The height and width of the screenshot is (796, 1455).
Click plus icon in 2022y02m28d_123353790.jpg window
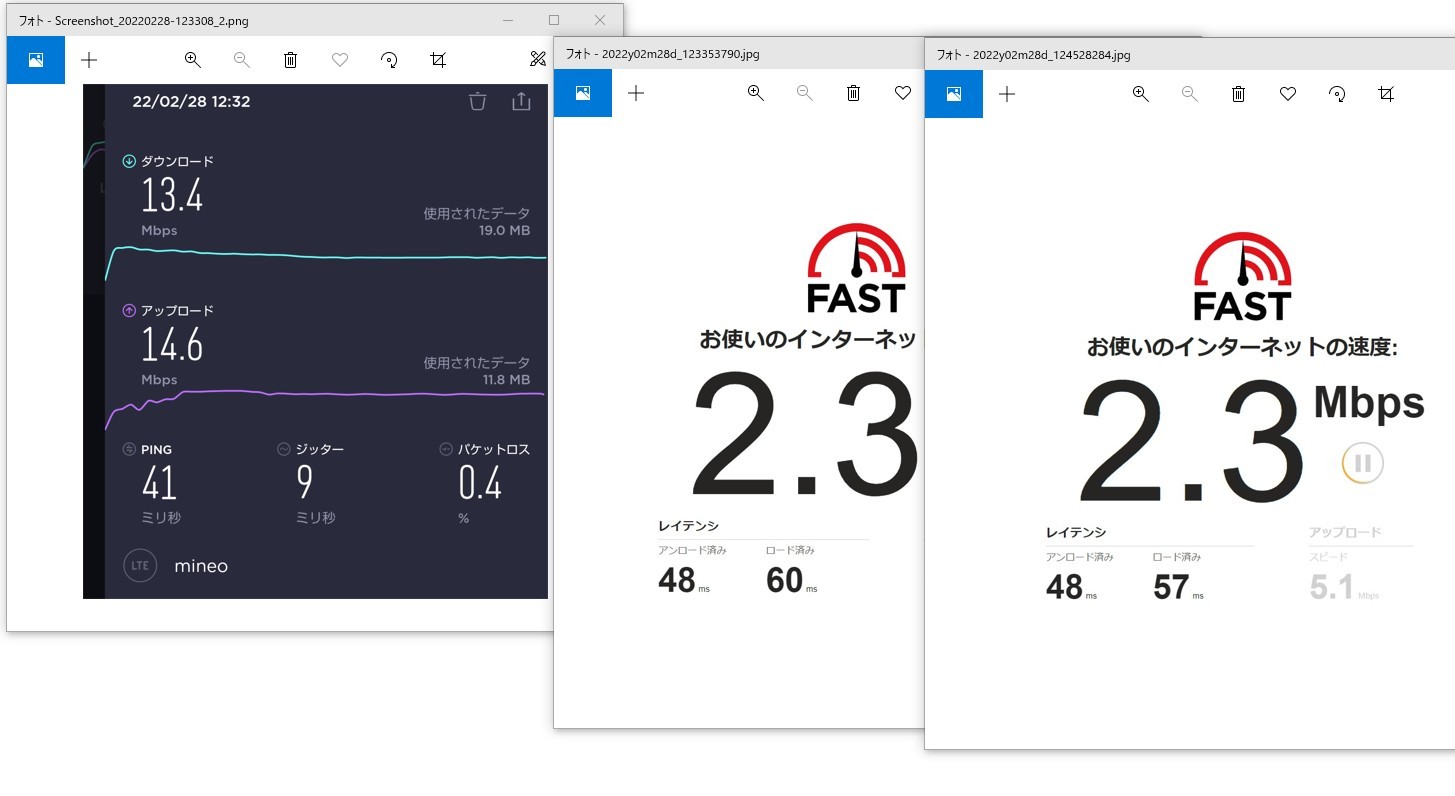(636, 93)
